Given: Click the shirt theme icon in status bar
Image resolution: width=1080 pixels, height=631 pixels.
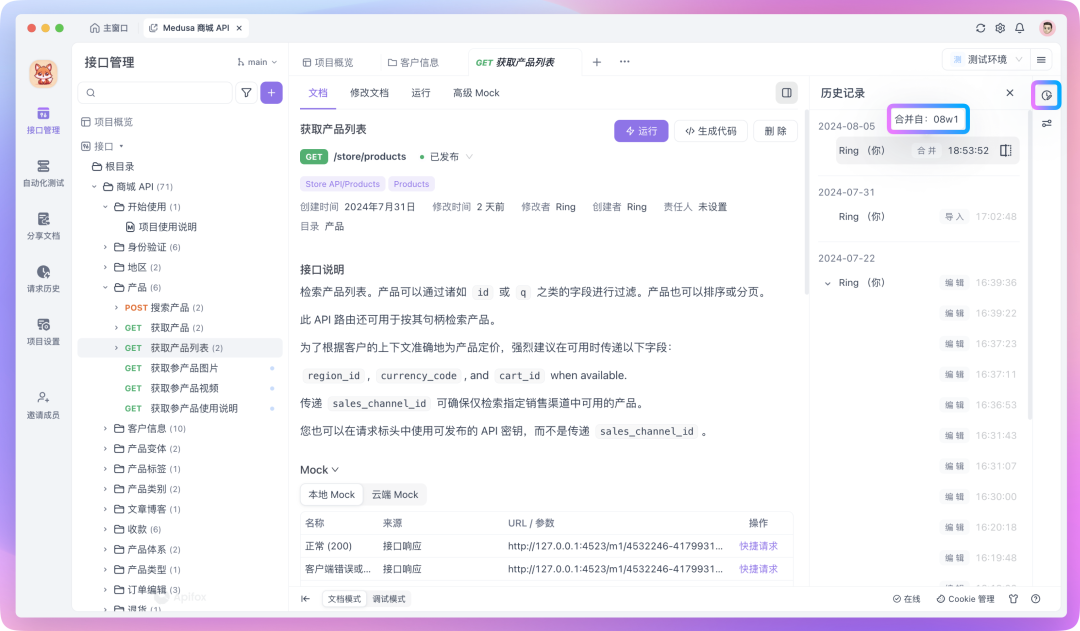Looking at the screenshot, I should pos(1013,599).
